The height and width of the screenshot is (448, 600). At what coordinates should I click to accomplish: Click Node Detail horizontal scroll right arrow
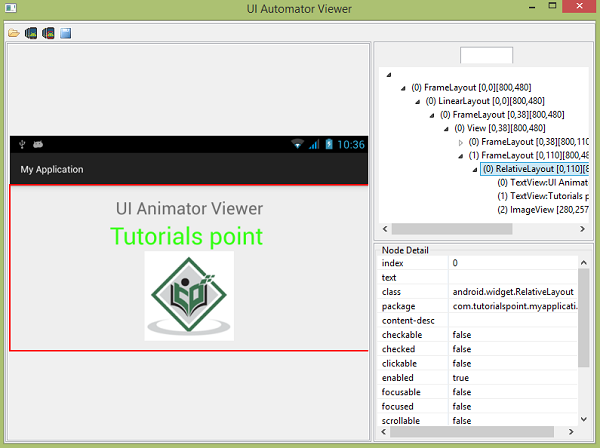[571, 432]
